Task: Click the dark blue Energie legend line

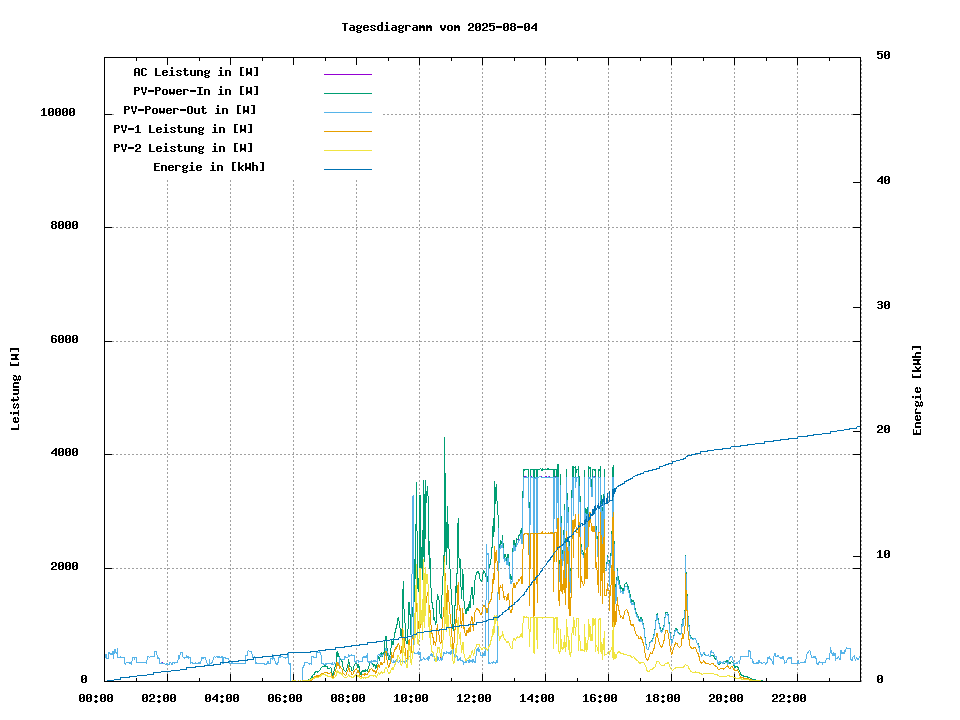Action: tap(347, 168)
